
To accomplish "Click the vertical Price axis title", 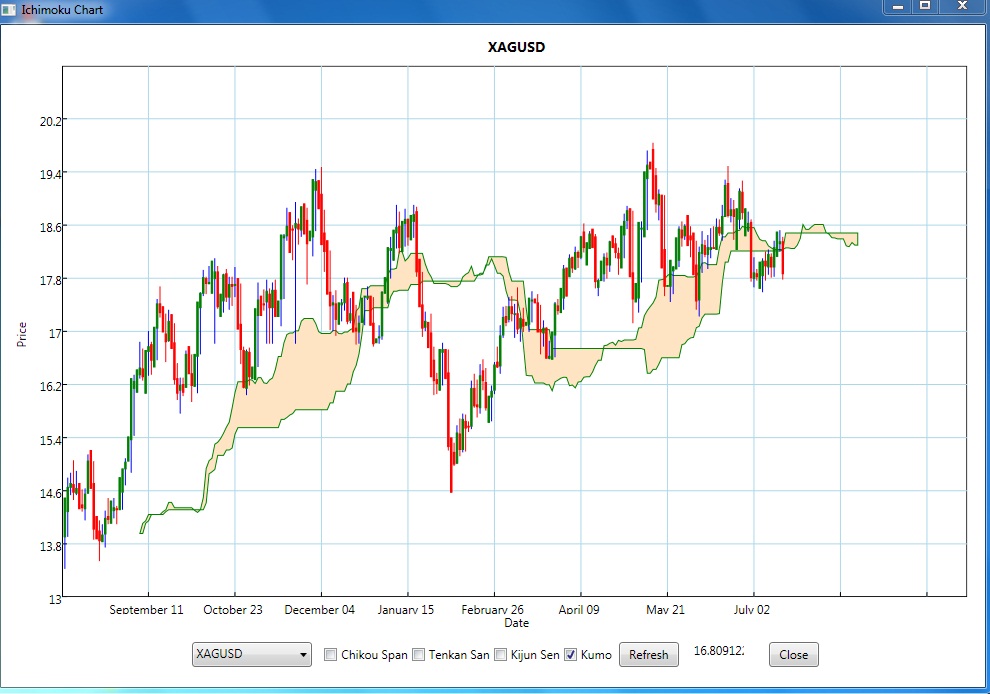I will click(x=22, y=333).
